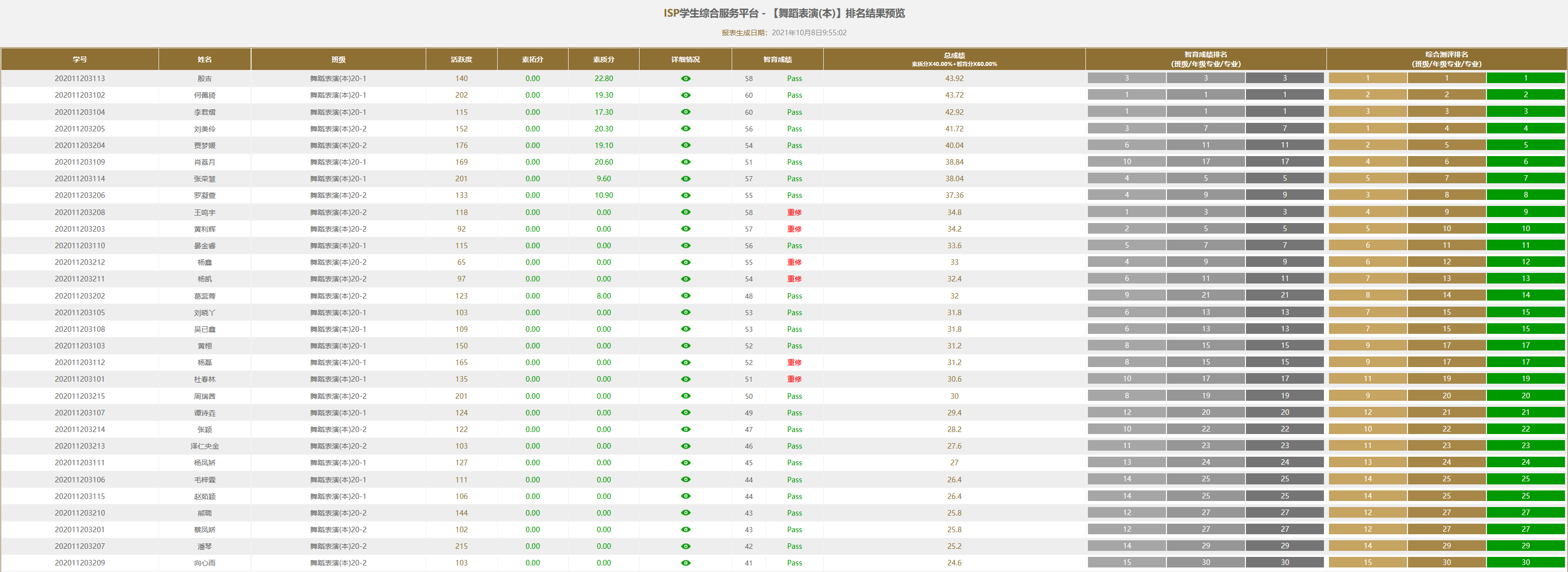Open eye icon for student 202011203114

685,178
